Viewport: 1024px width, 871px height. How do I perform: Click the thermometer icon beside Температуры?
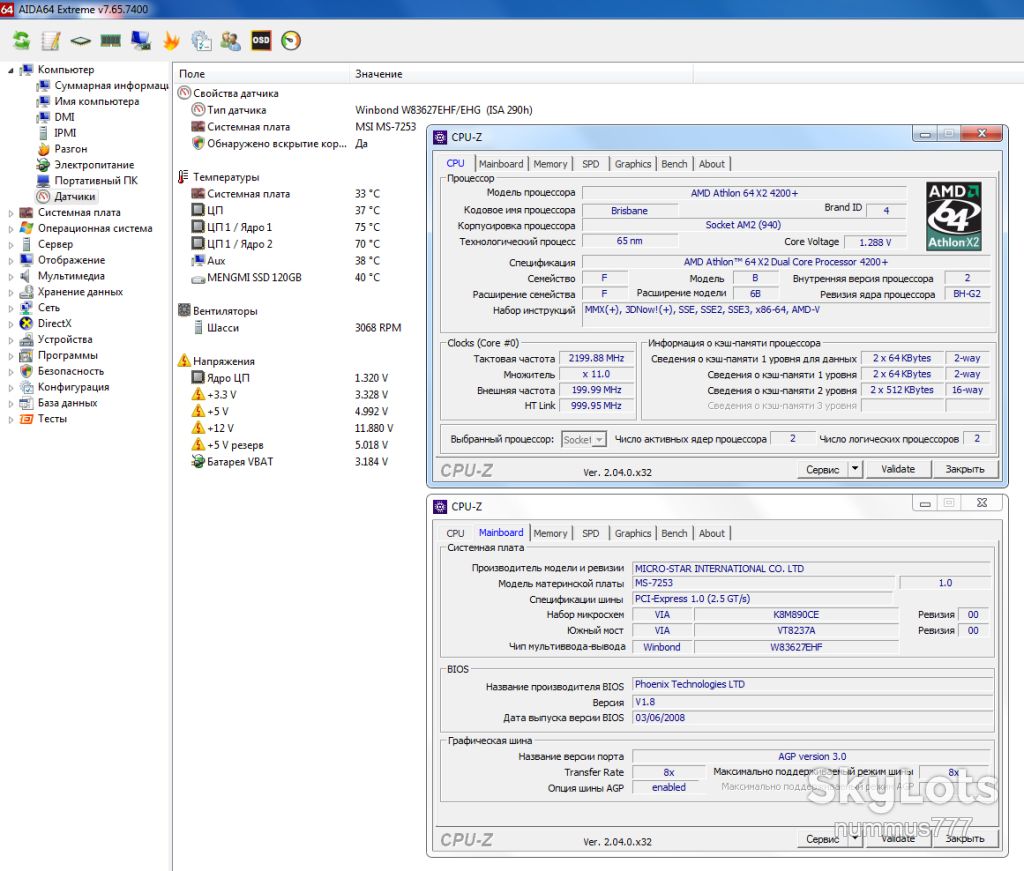coord(184,176)
